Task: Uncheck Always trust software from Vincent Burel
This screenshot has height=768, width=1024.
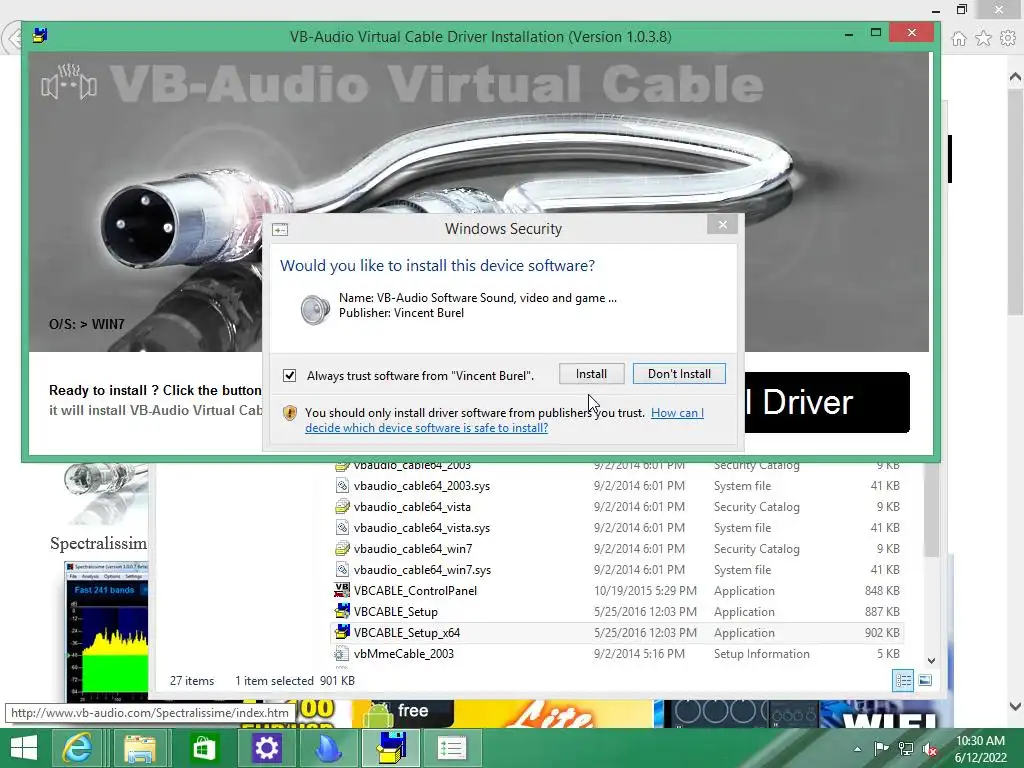Action: pyautogui.click(x=289, y=376)
